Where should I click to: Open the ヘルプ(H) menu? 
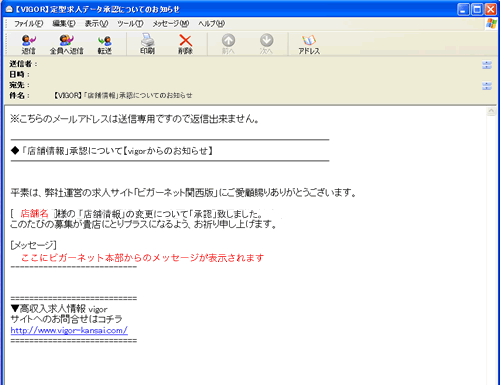click(212, 24)
